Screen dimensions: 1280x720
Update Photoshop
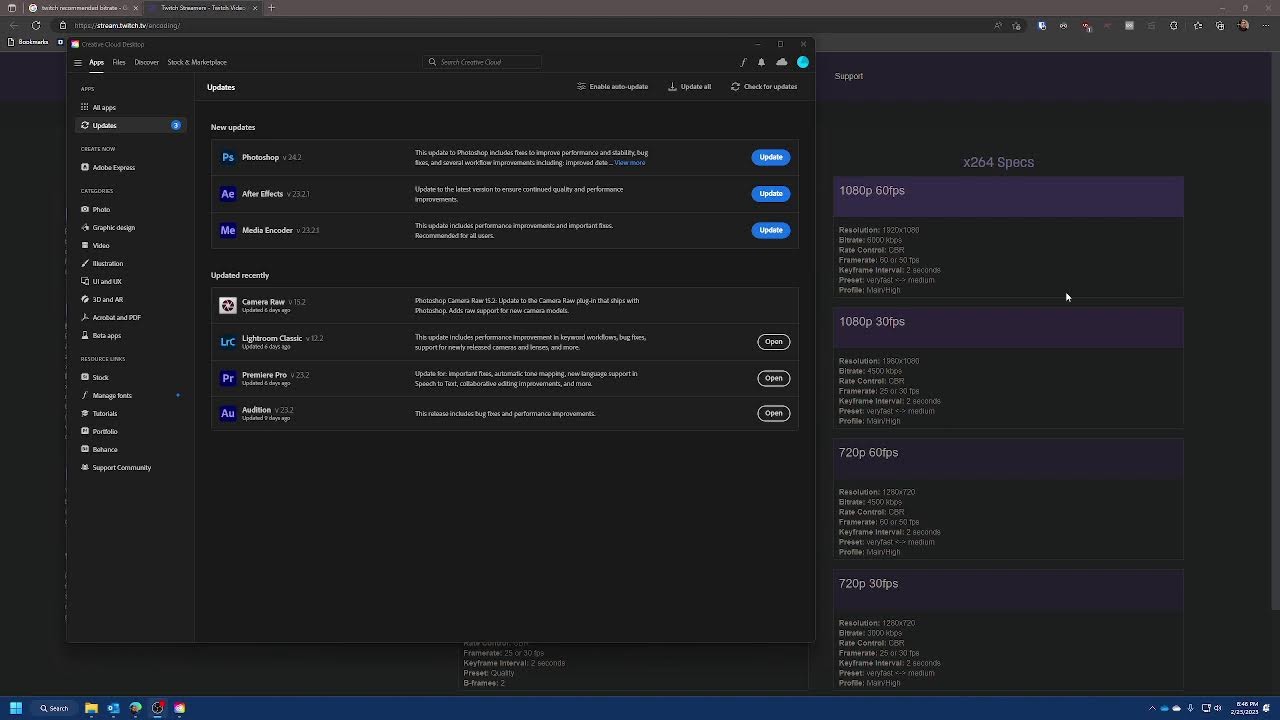tap(770, 157)
